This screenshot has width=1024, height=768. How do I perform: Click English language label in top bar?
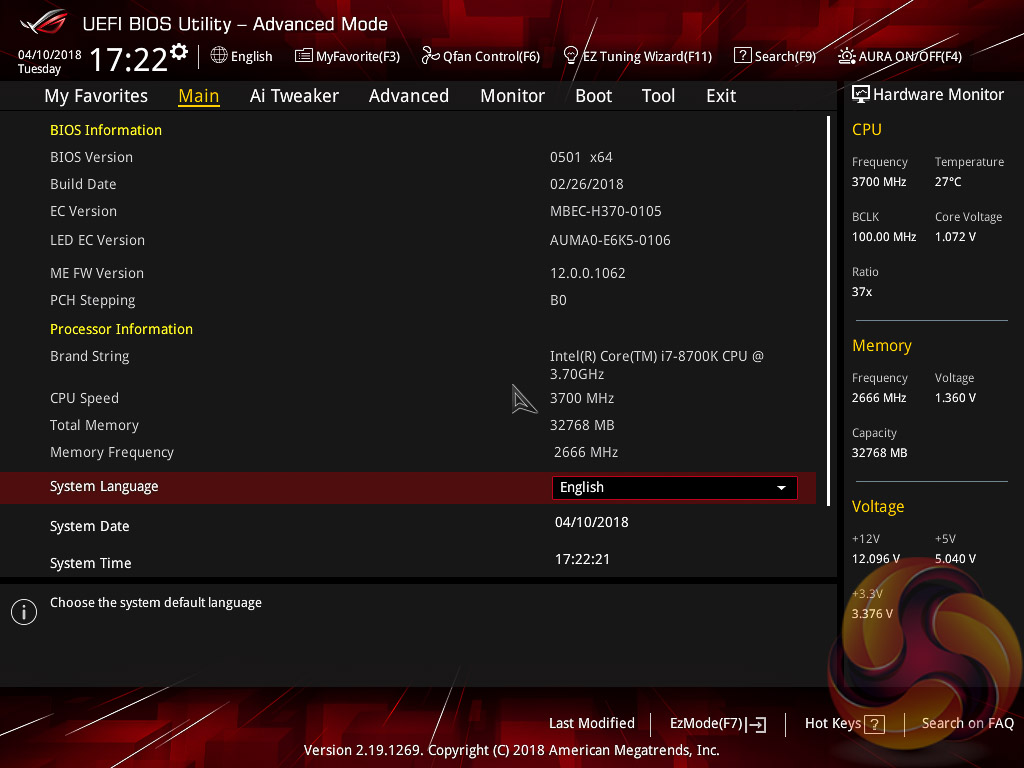251,57
